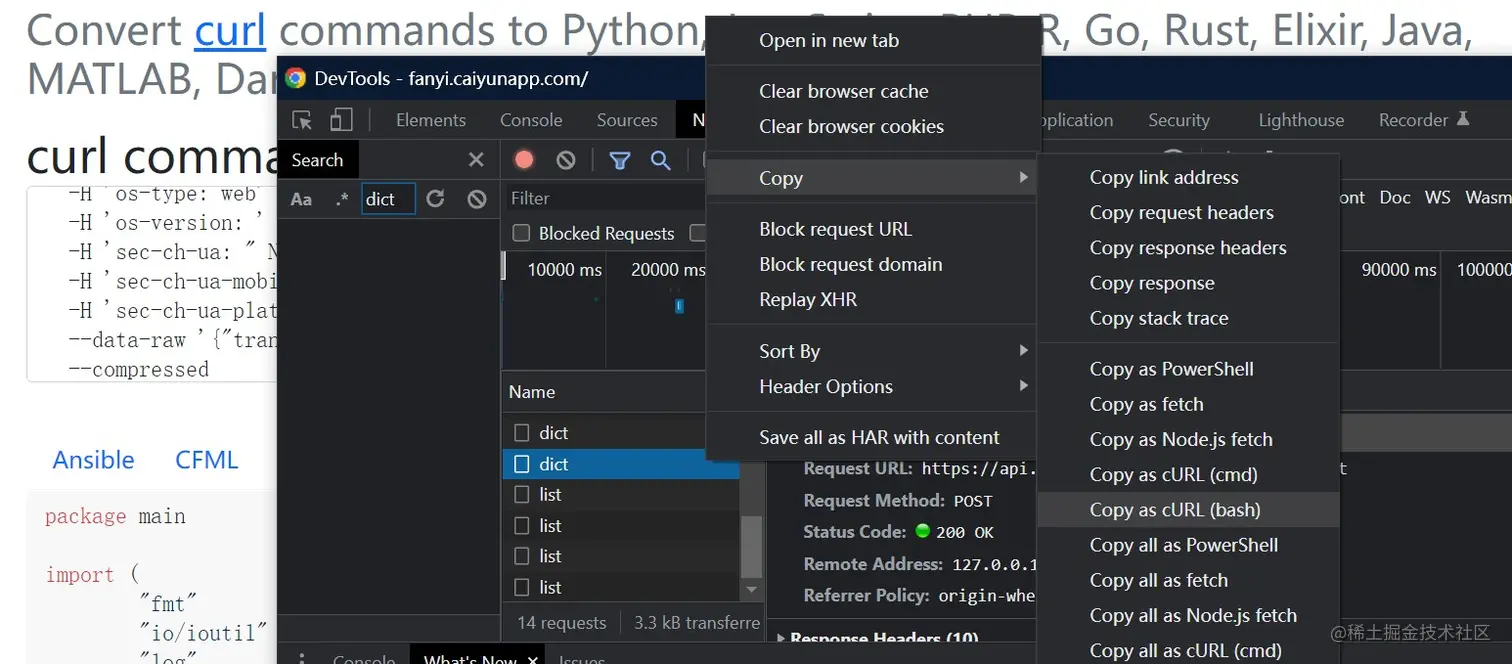1512x664 pixels.
Task: Select the Ansible language link
Action: [93, 460]
